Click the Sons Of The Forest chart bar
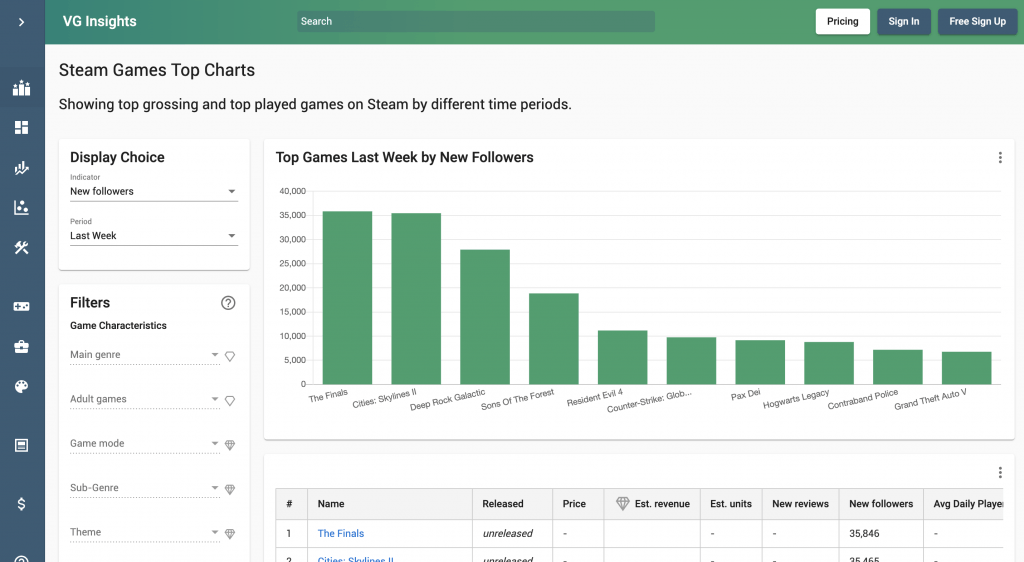Image resolution: width=1024 pixels, height=562 pixels. pos(554,339)
